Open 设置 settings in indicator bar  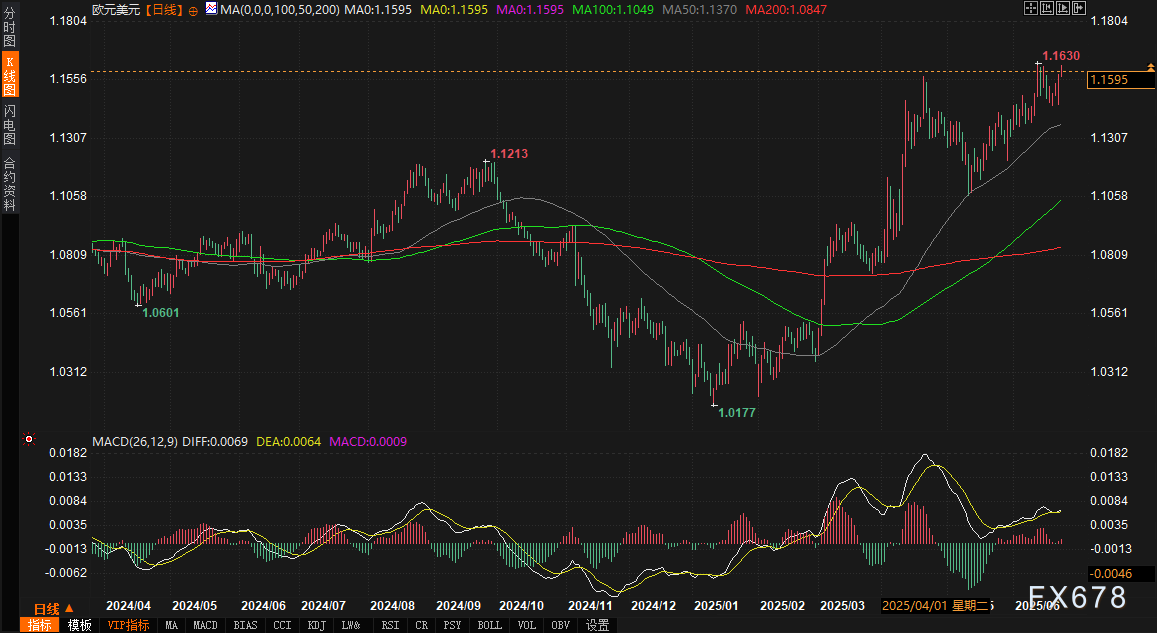pyautogui.click(x=598, y=625)
